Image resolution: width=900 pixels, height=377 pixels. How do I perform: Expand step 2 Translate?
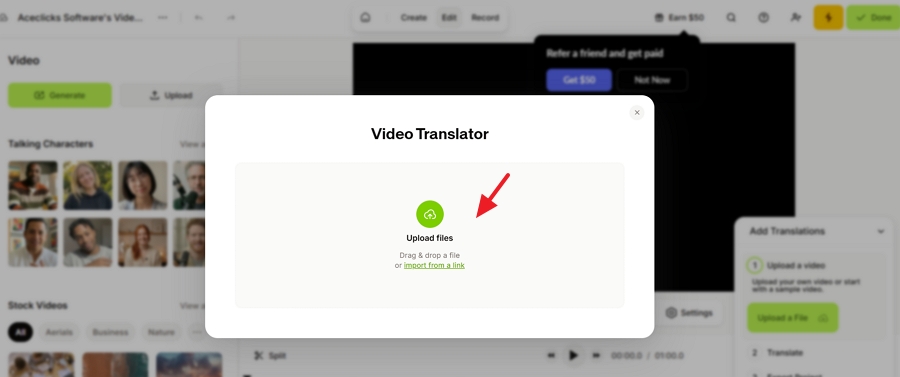[785, 352]
